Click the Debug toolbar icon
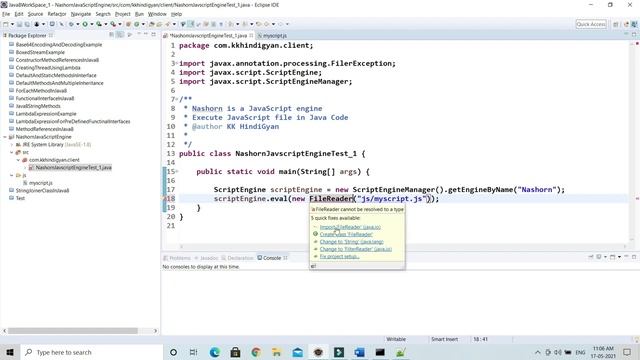Image resolution: width=640 pixels, height=360 pixels. point(71,24)
